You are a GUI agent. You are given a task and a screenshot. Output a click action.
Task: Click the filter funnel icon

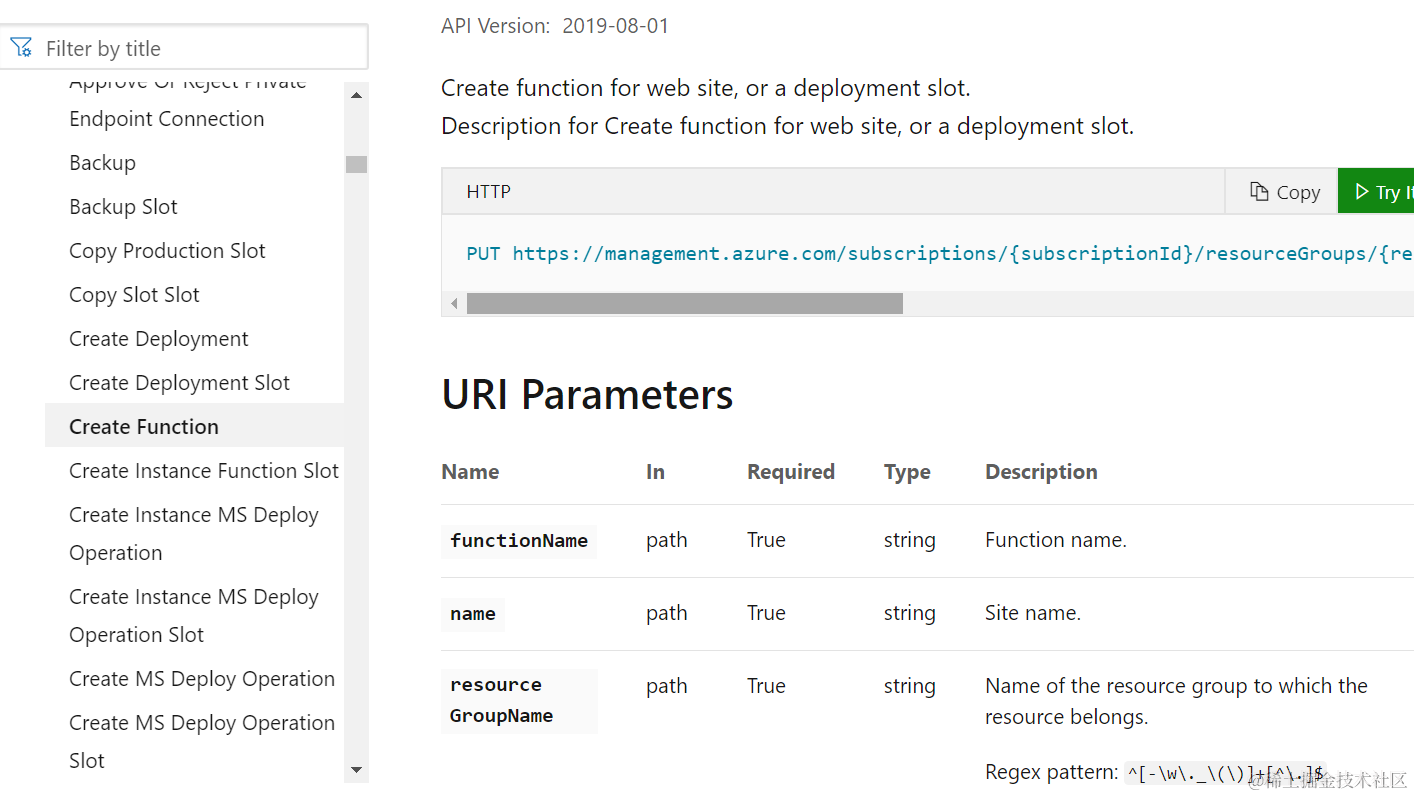[21, 48]
